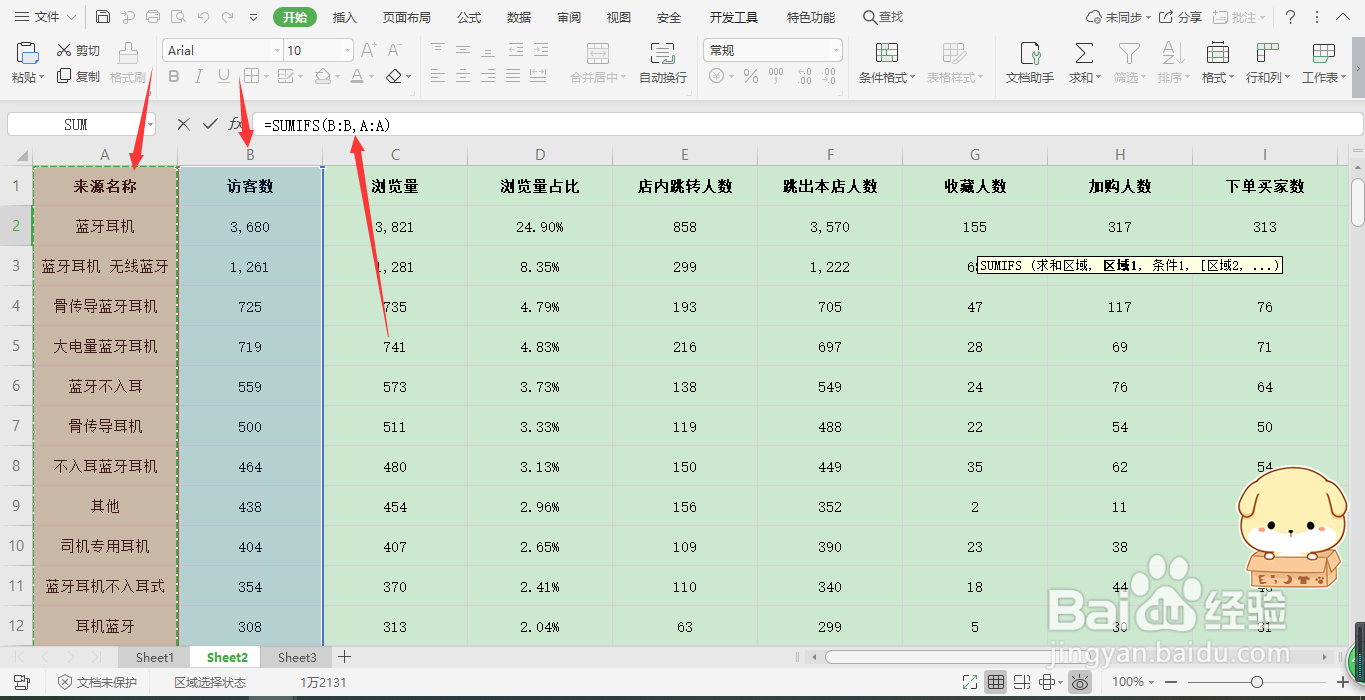The image size is (1365, 700).
Task: Click the Redo arrow icon
Action: tap(228, 17)
